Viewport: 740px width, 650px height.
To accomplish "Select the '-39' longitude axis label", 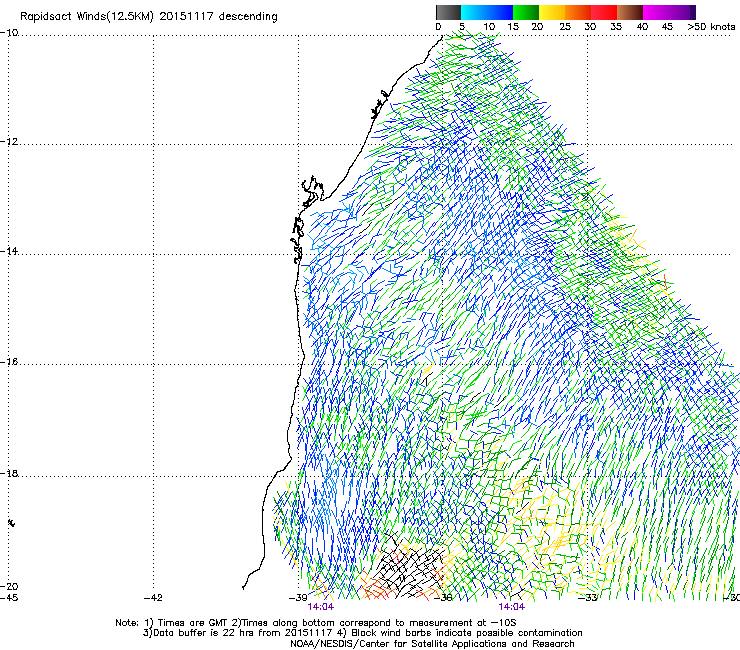I will point(298,598).
